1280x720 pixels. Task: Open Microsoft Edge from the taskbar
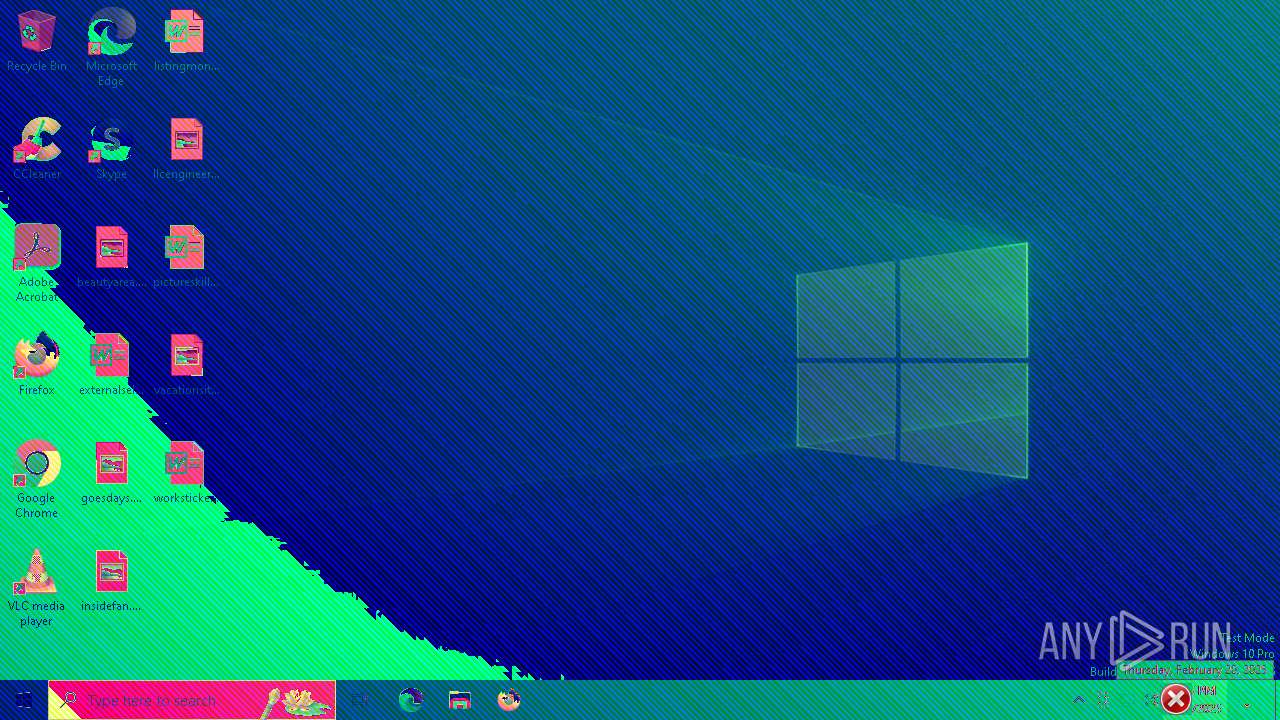(411, 700)
